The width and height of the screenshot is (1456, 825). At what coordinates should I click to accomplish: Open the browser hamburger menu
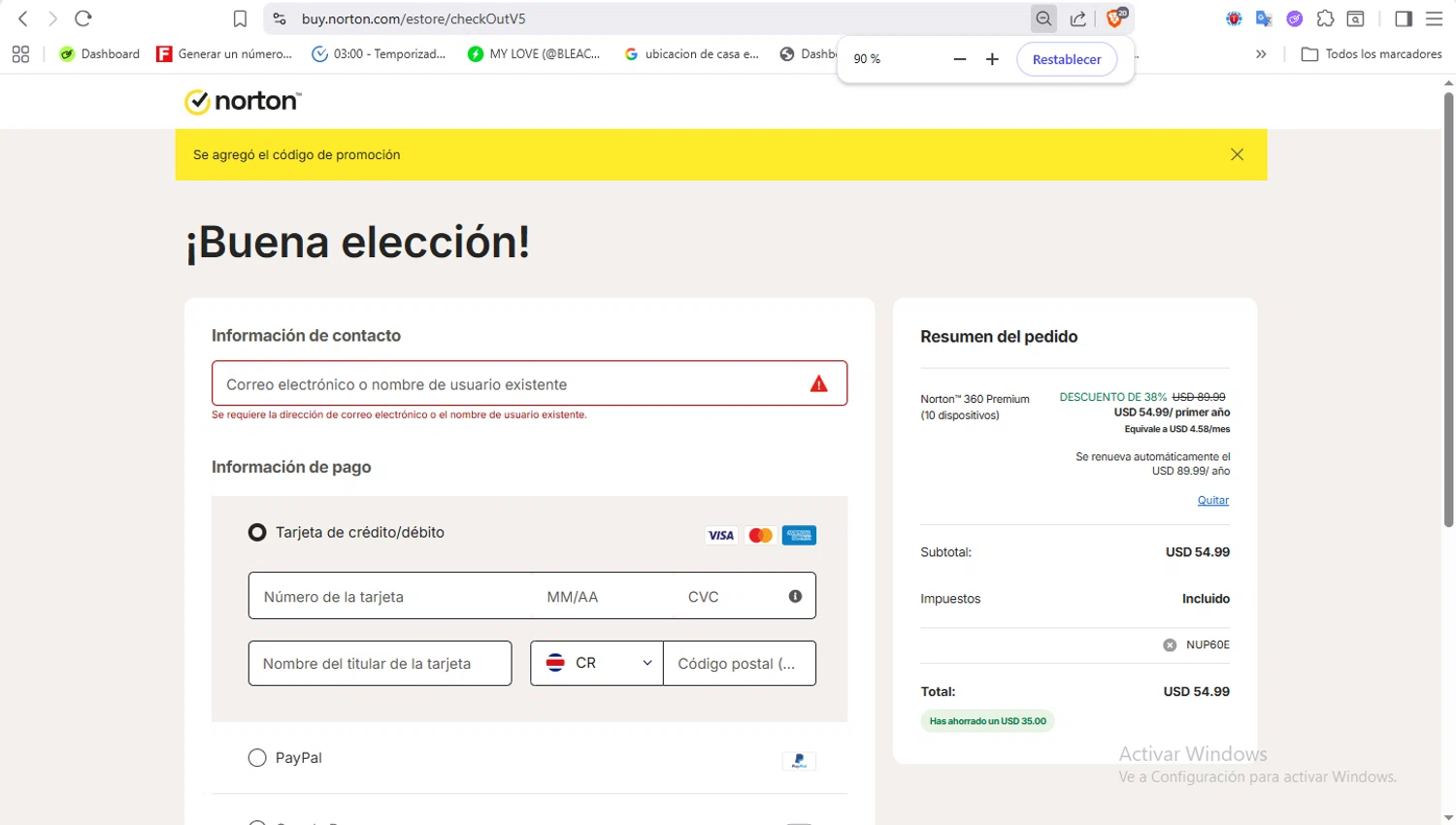[x=1434, y=18]
